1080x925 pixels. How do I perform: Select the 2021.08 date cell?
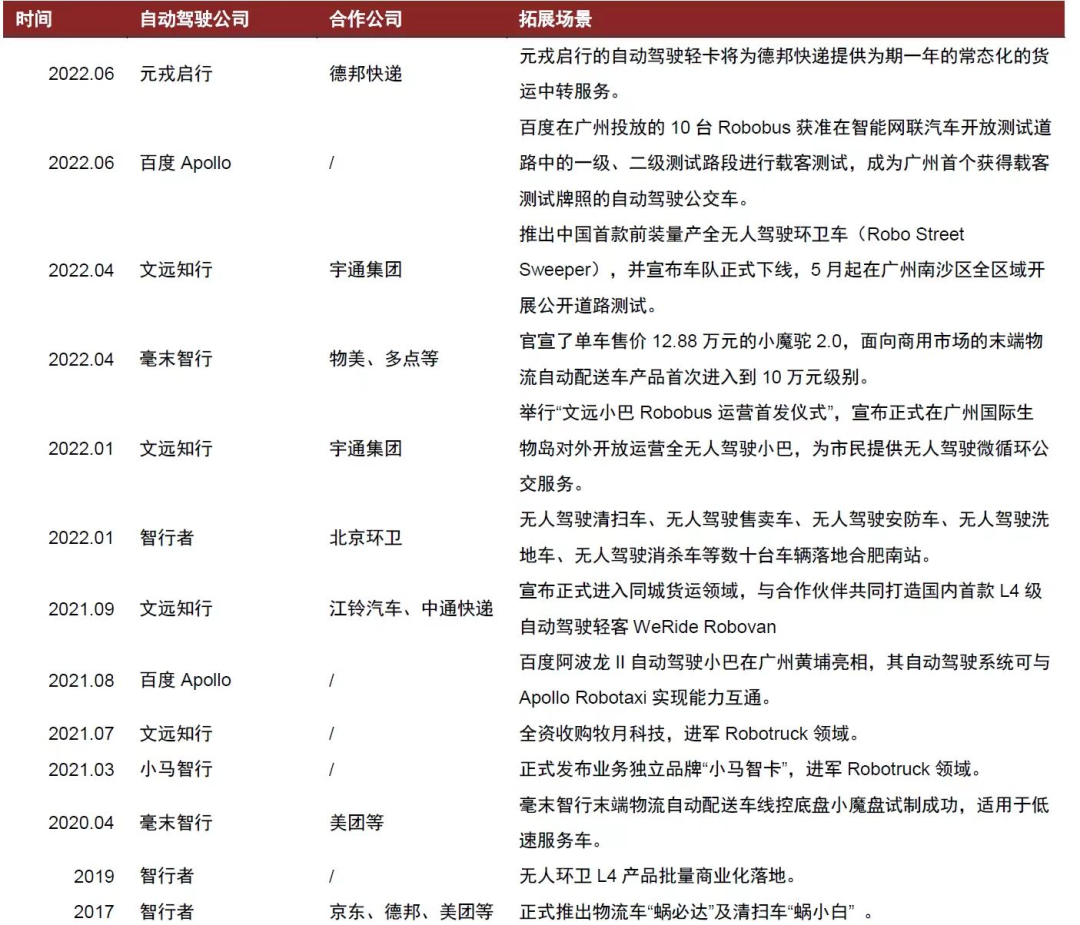81,680
